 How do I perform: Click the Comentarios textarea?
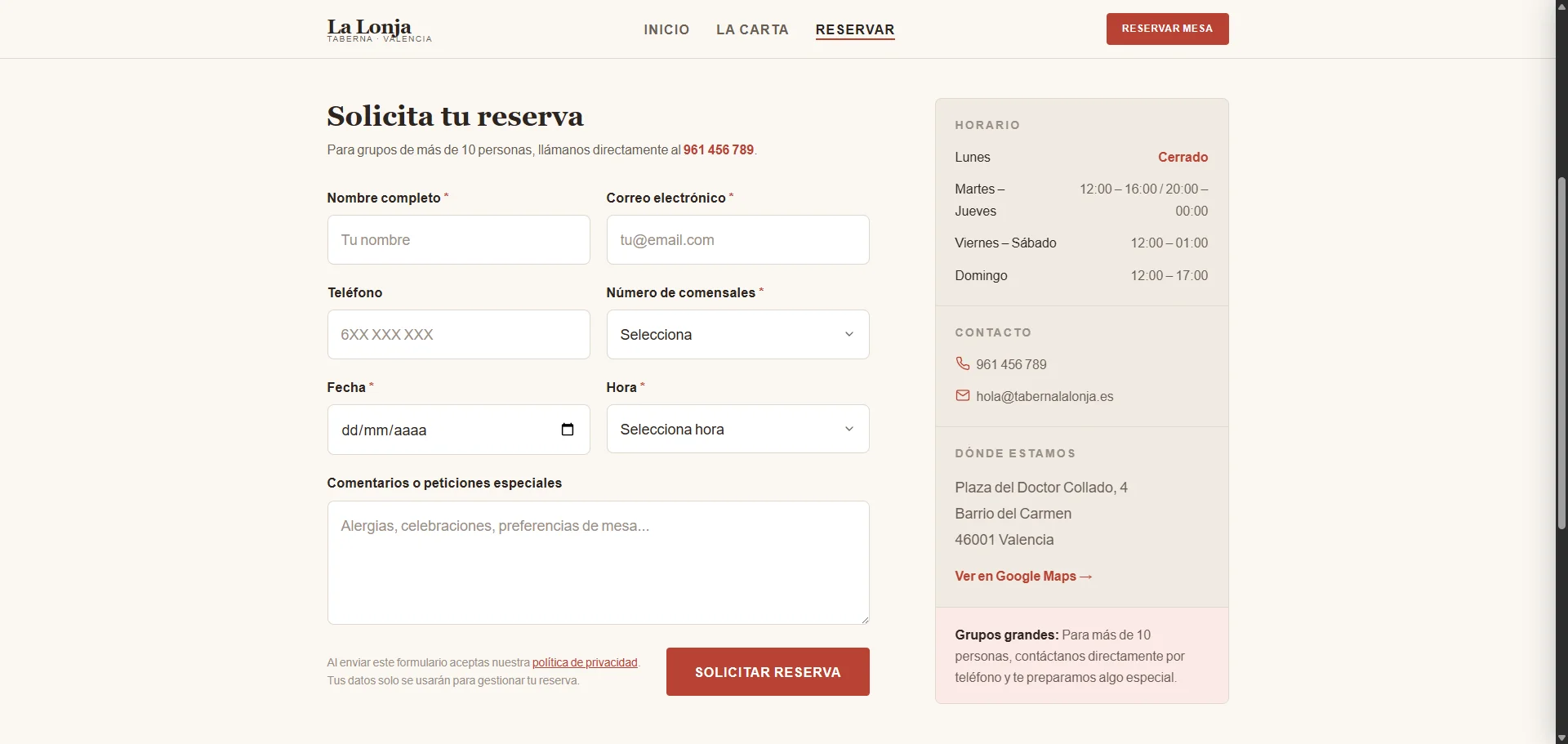click(x=598, y=563)
